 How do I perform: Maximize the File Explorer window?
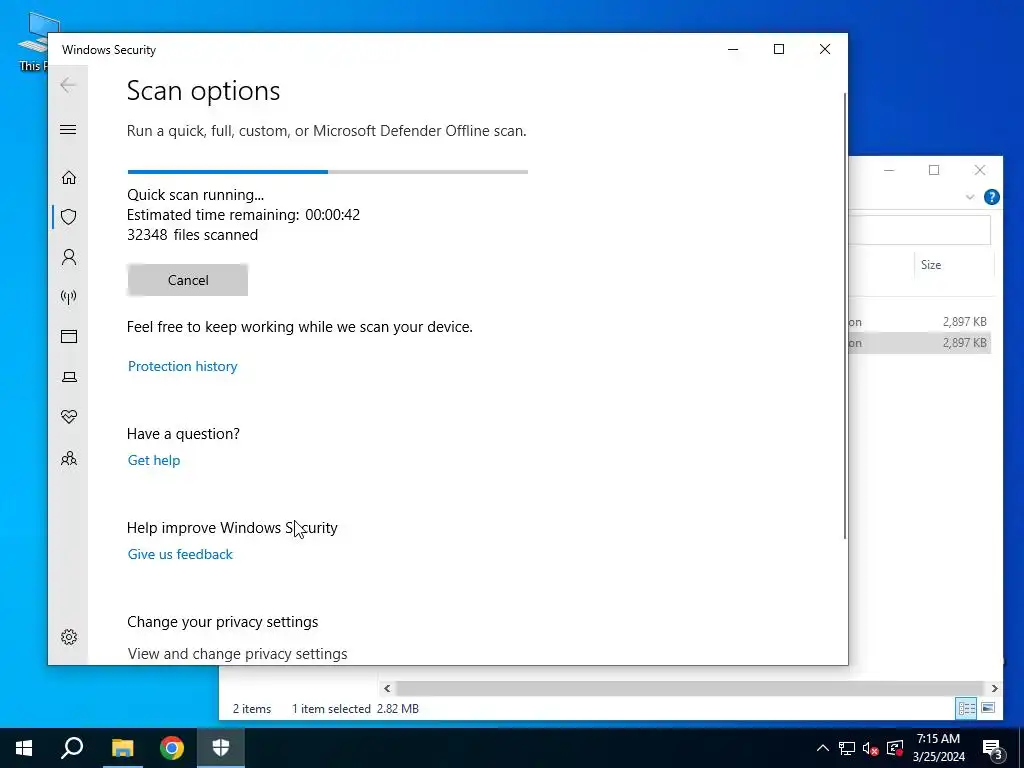coord(934,170)
